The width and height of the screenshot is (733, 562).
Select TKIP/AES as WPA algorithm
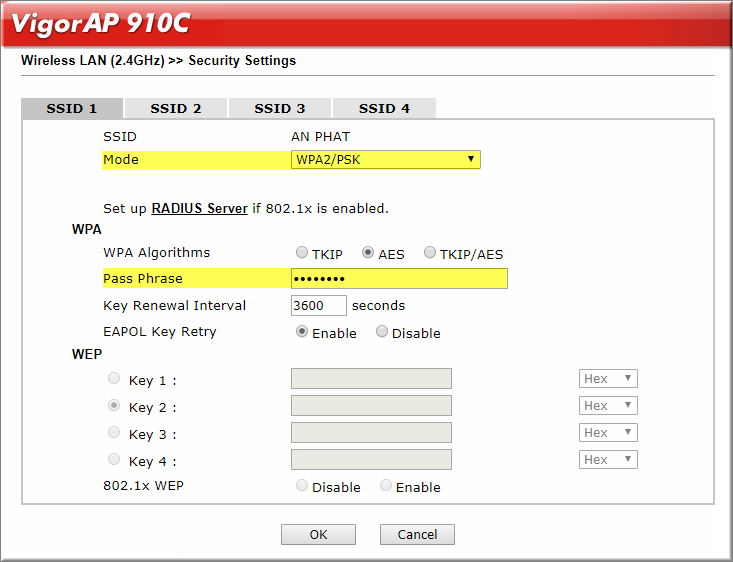click(430, 252)
